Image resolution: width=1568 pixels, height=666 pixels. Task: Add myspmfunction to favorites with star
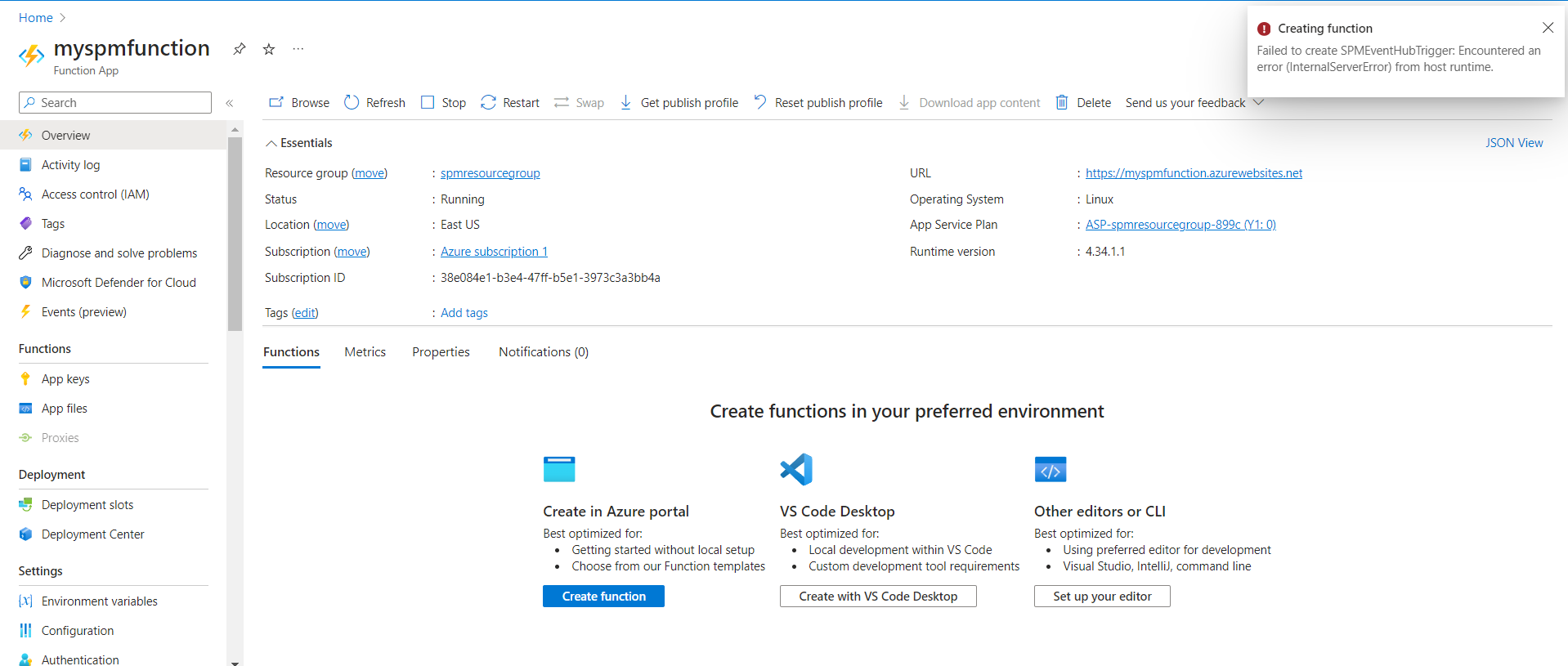point(269,49)
